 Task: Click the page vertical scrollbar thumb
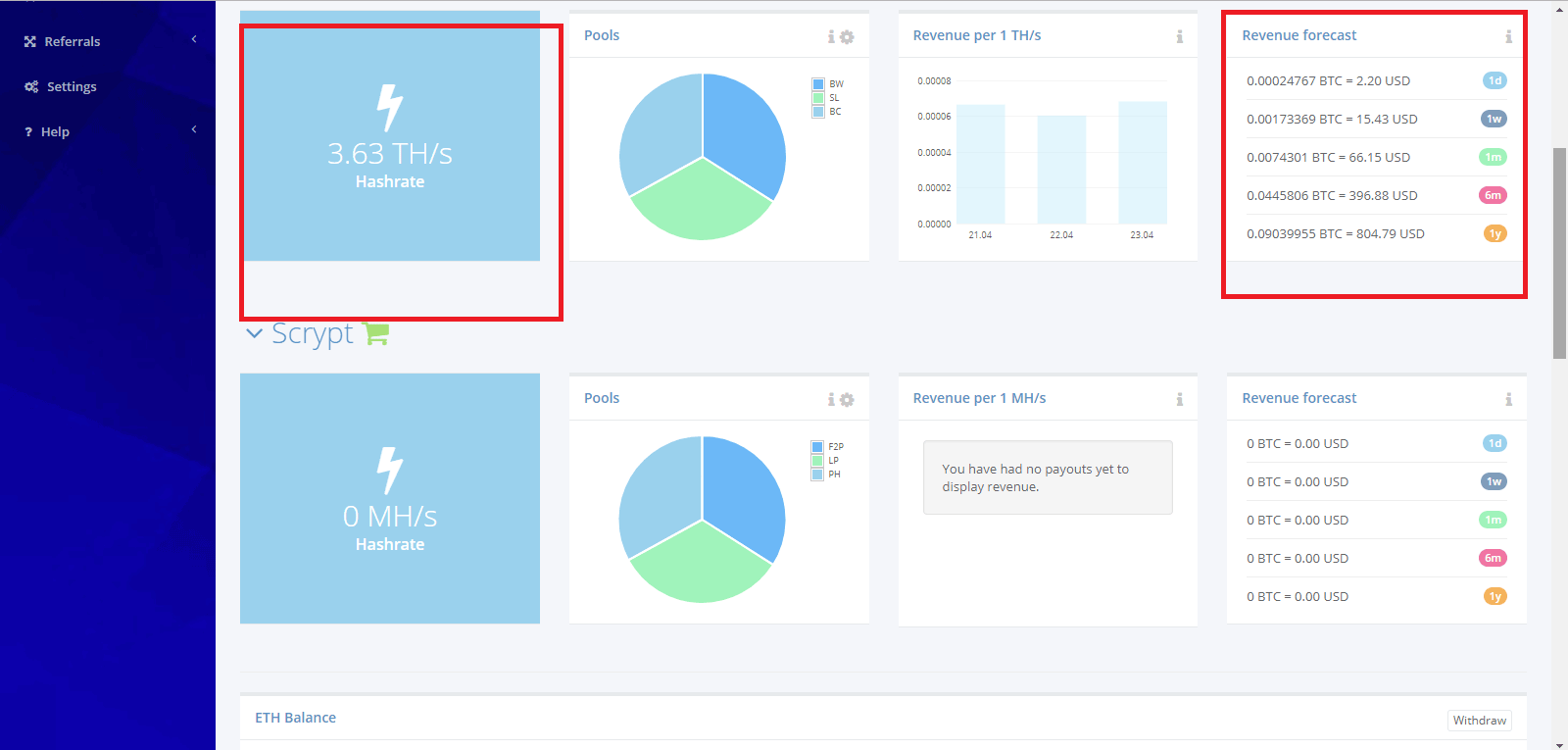point(1559,253)
